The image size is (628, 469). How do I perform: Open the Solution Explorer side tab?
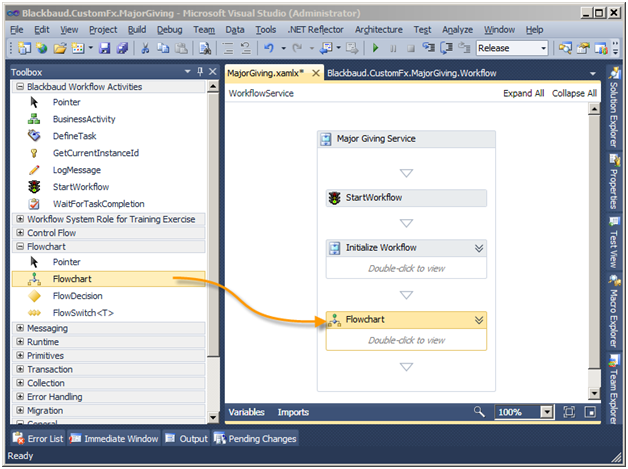pyautogui.click(x=614, y=107)
